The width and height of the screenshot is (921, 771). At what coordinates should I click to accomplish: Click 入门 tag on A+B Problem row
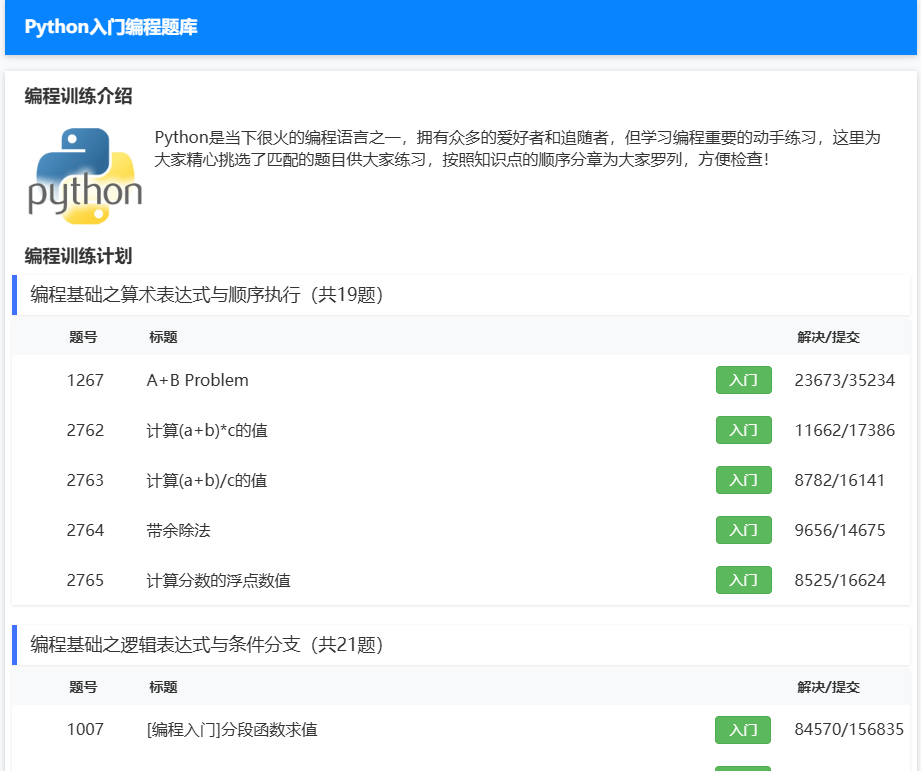click(x=744, y=380)
